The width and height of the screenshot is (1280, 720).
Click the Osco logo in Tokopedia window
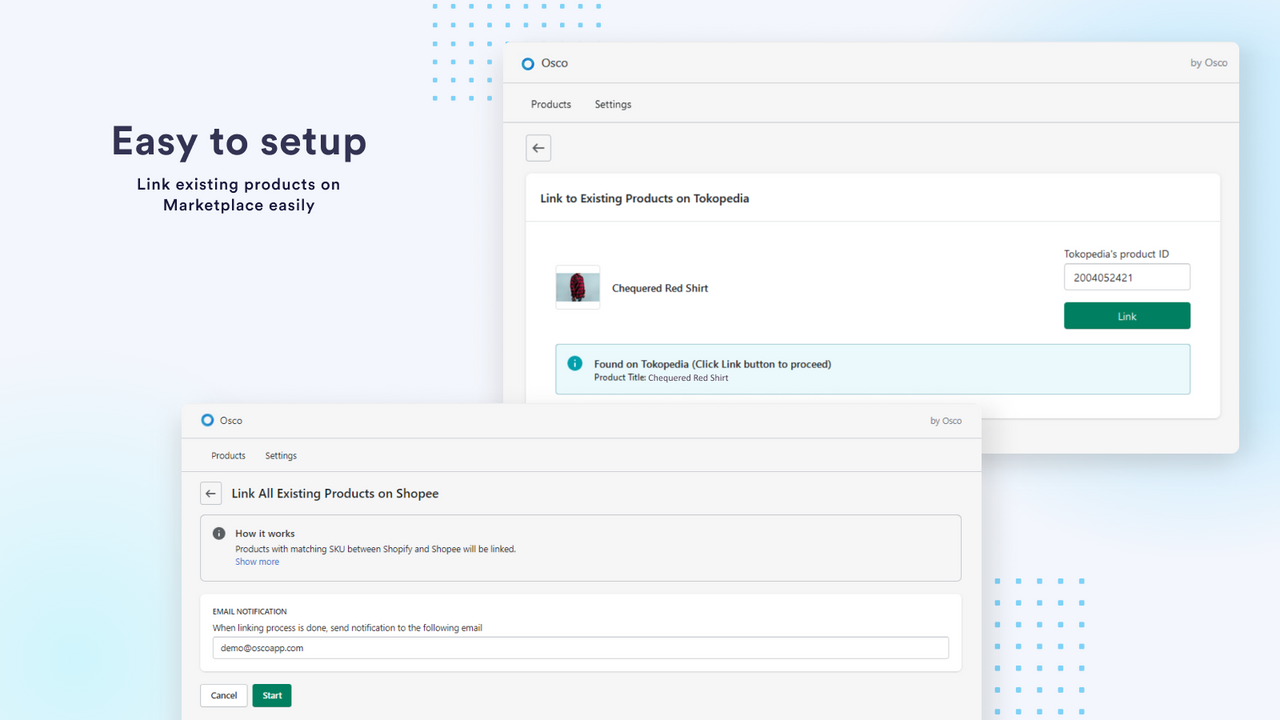(x=528, y=63)
